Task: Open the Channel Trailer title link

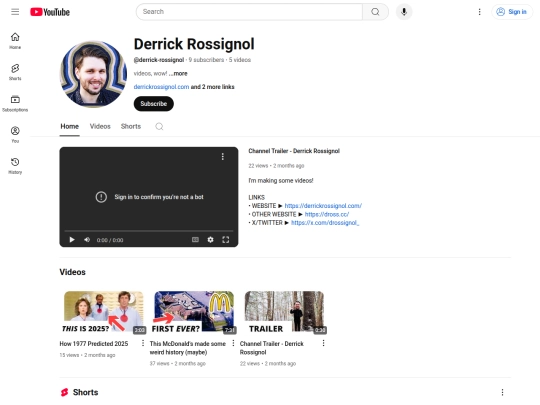Action: pos(294,151)
